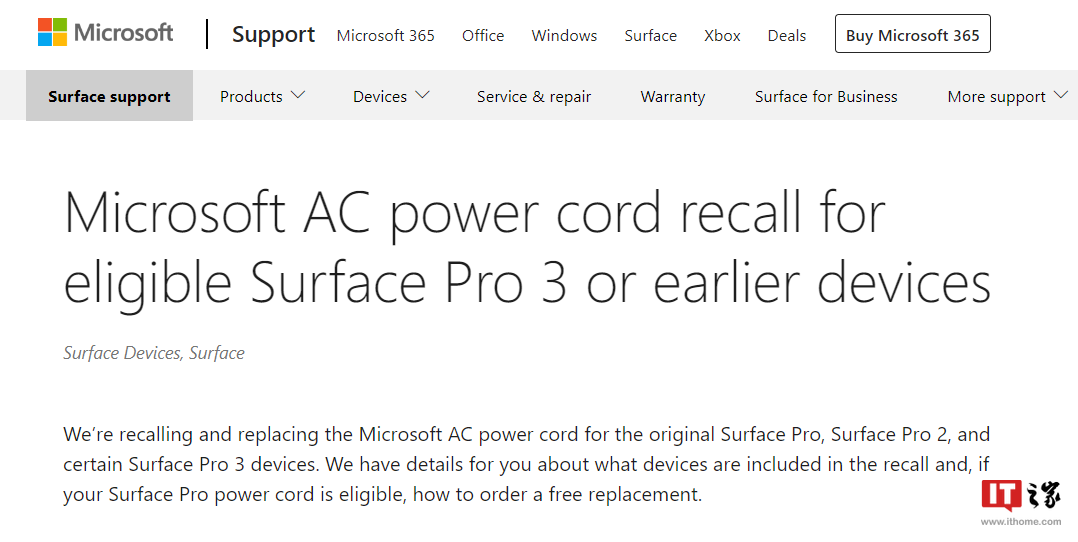The width and height of the screenshot is (1078, 542).
Task: Go to Surface for Business
Action: [x=826, y=96]
